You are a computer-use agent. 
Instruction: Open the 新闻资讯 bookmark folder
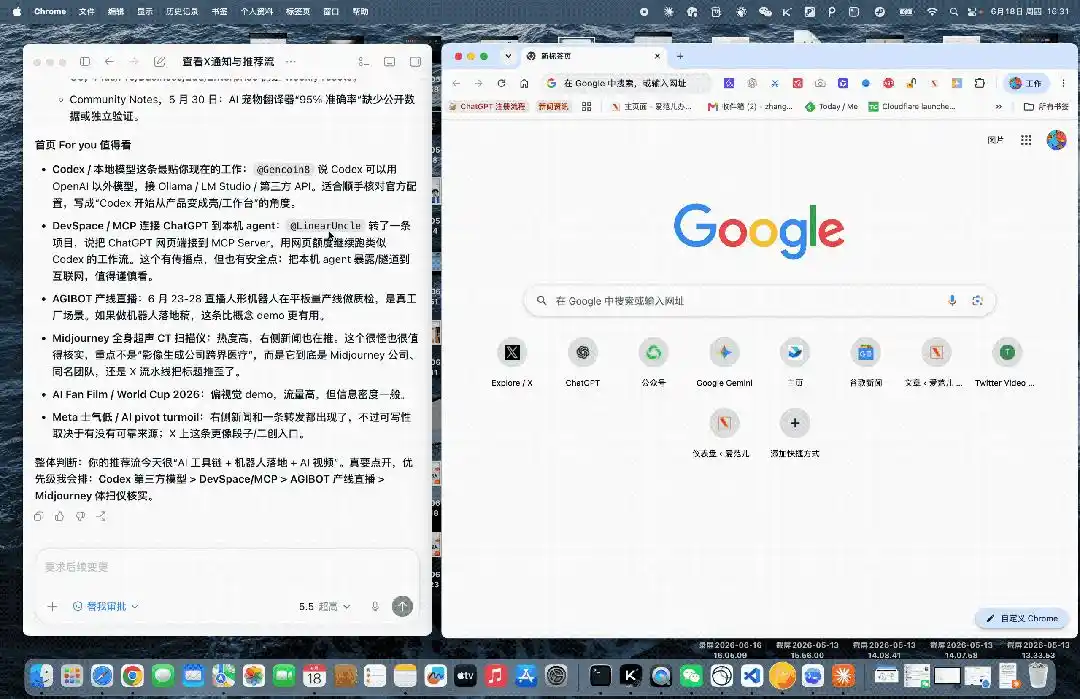553,107
